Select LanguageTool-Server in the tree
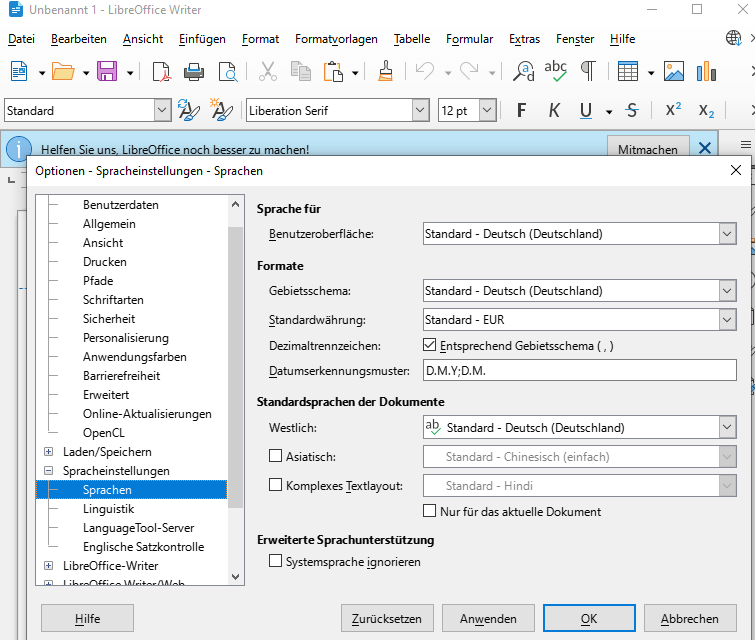The width and height of the screenshot is (755, 640). click(x=139, y=528)
